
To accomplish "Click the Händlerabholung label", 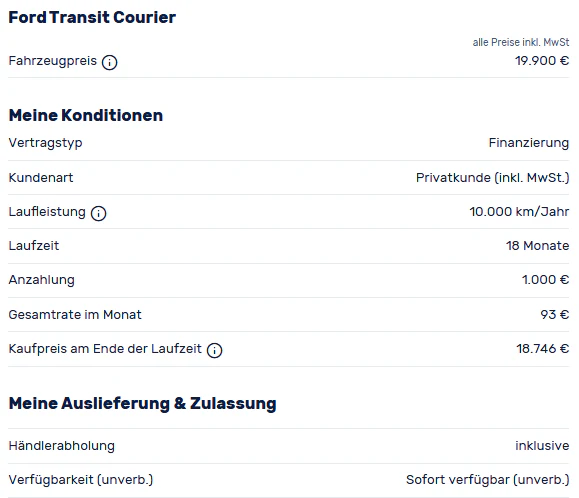I will (62, 446).
